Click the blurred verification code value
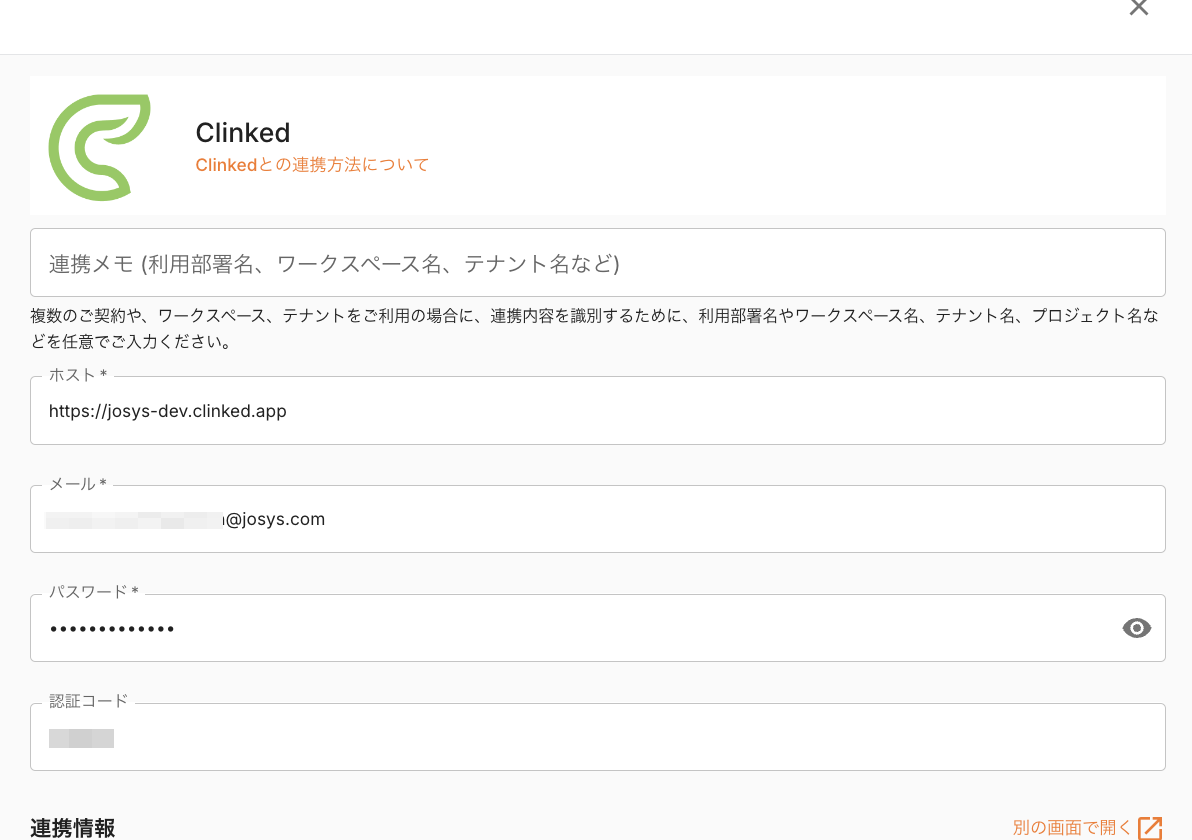Screen dimensions: 1192x840 tap(82, 739)
